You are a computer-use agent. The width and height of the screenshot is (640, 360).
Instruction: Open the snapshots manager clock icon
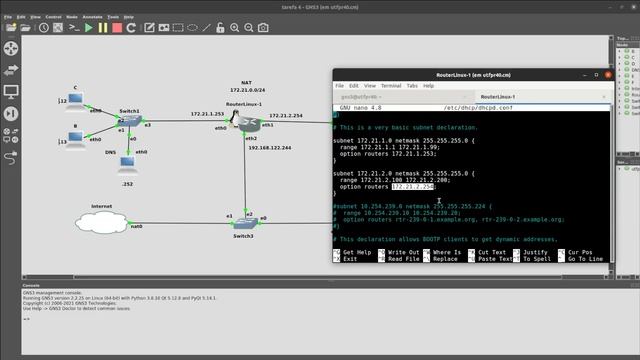tap(44, 27)
